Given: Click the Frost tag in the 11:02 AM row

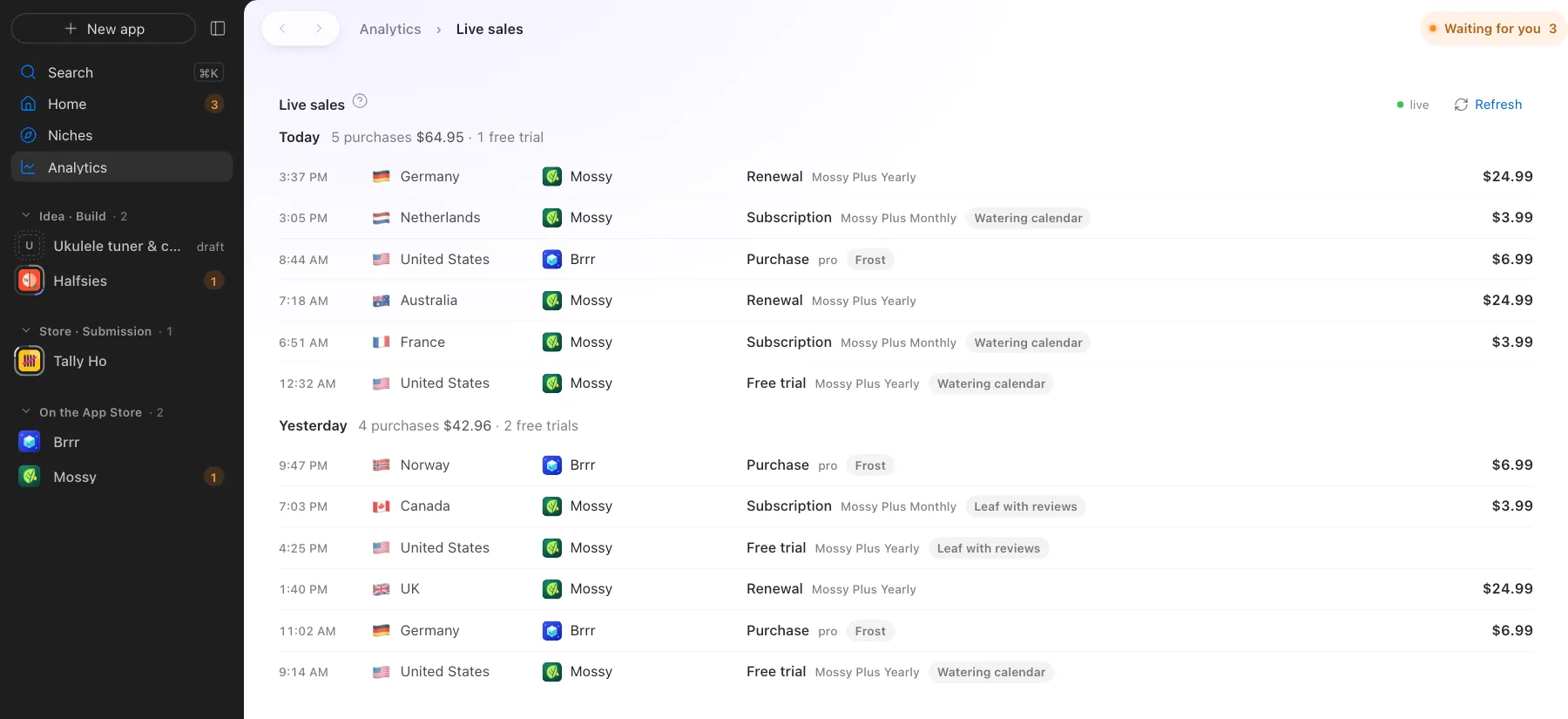Looking at the screenshot, I should pos(869,631).
